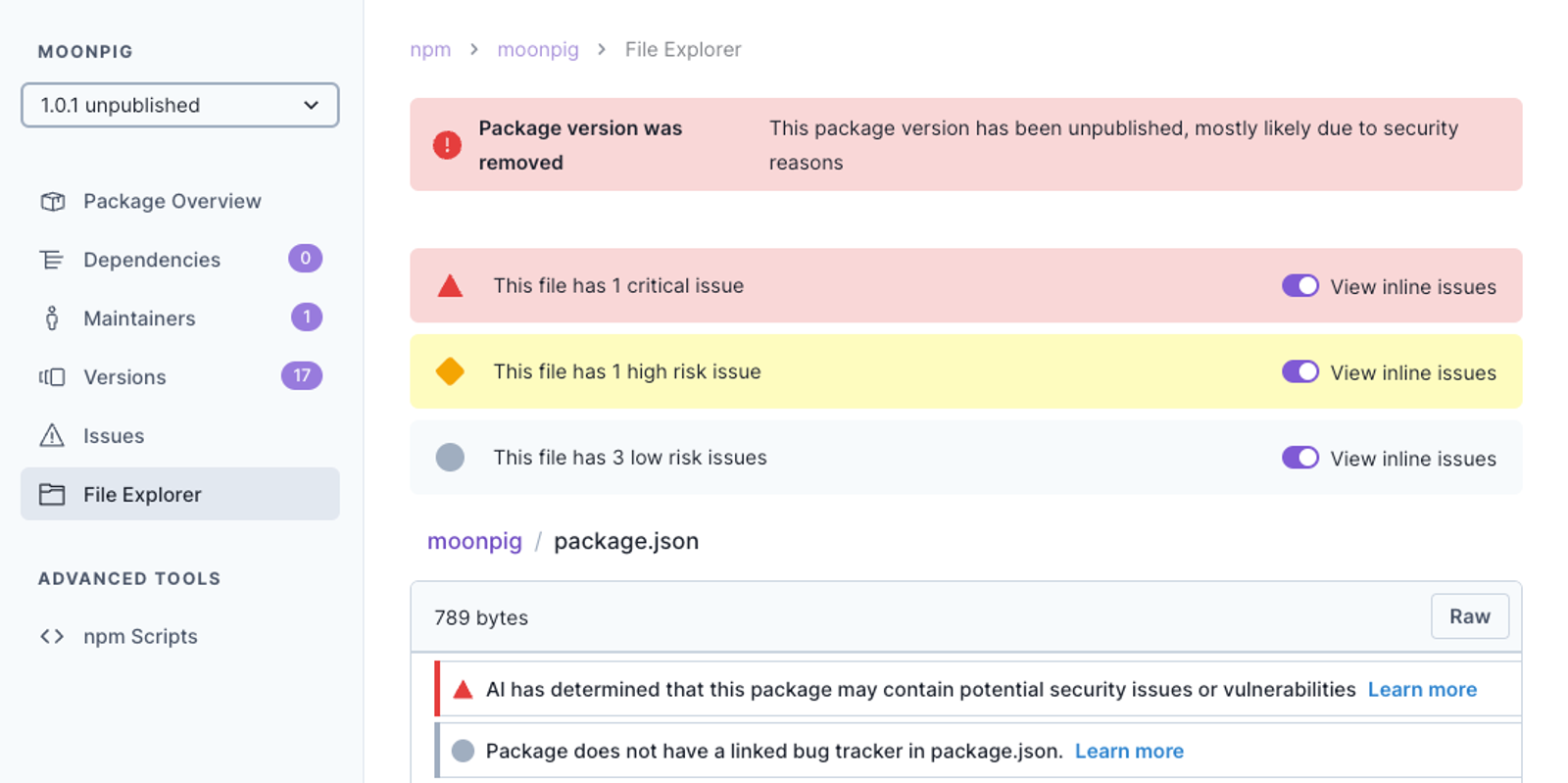The image size is (1568, 783).
Task: Click moonpig folder link in file path
Action: coord(474,541)
